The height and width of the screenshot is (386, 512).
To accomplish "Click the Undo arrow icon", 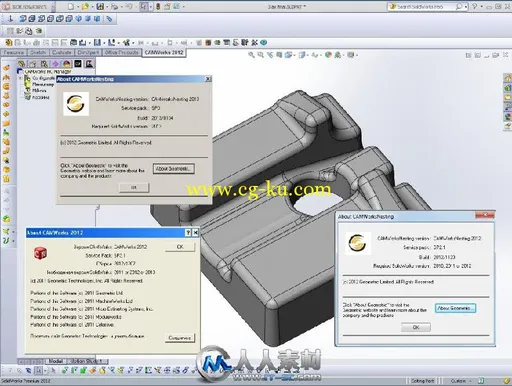I will pyautogui.click(x=129, y=6).
